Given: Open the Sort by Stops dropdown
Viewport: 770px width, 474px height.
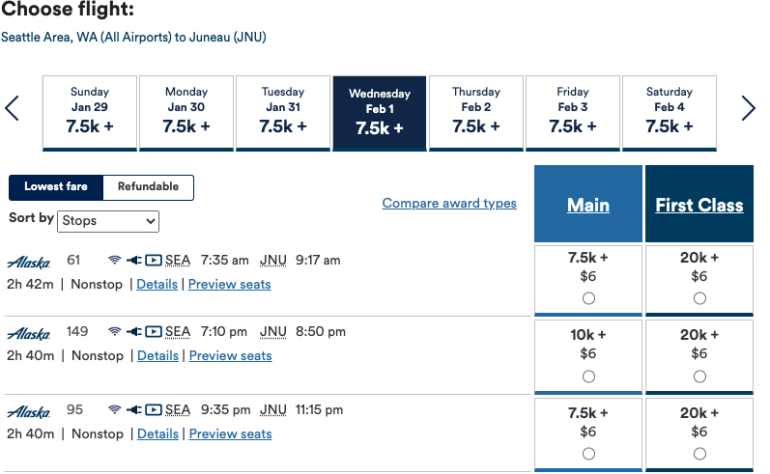Looking at the screenshot, I should [x=108, y=220].
